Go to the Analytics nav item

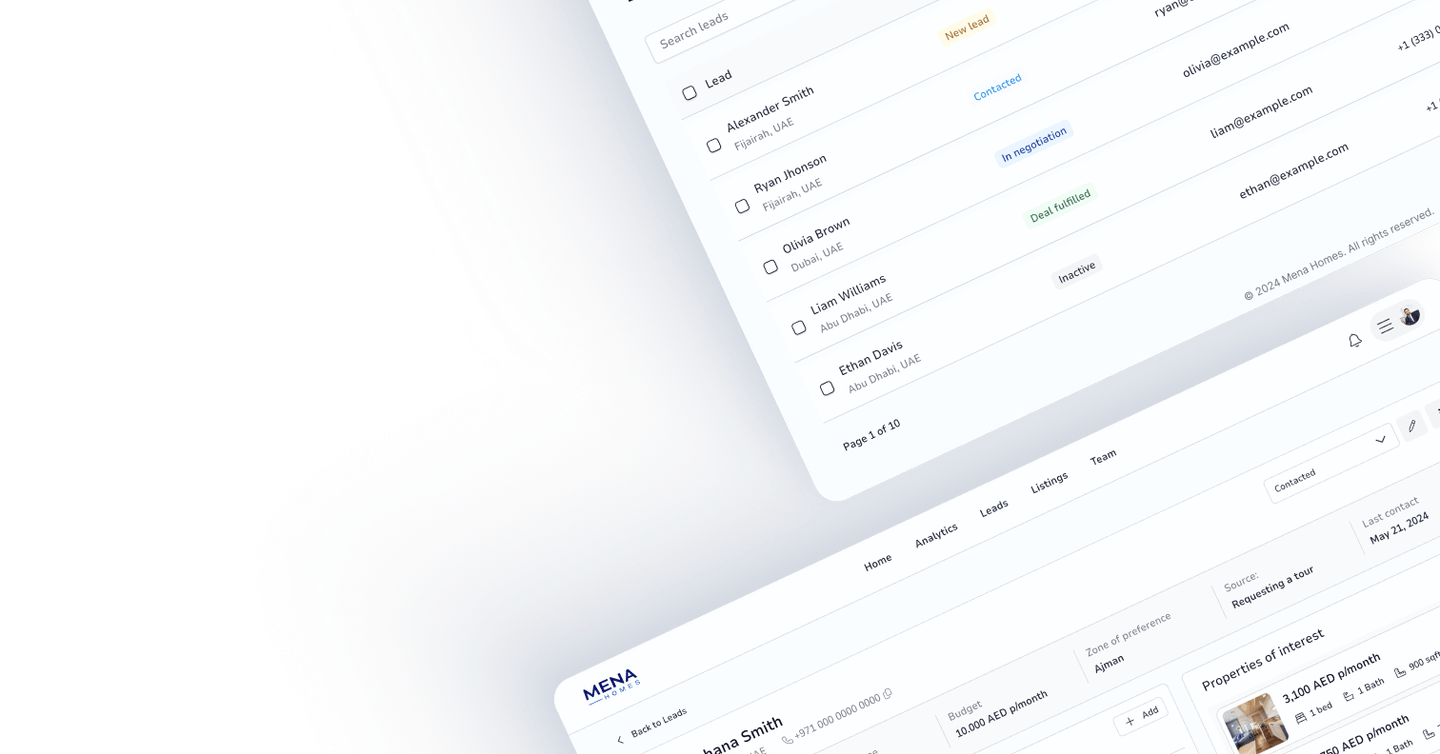point(936,536)
